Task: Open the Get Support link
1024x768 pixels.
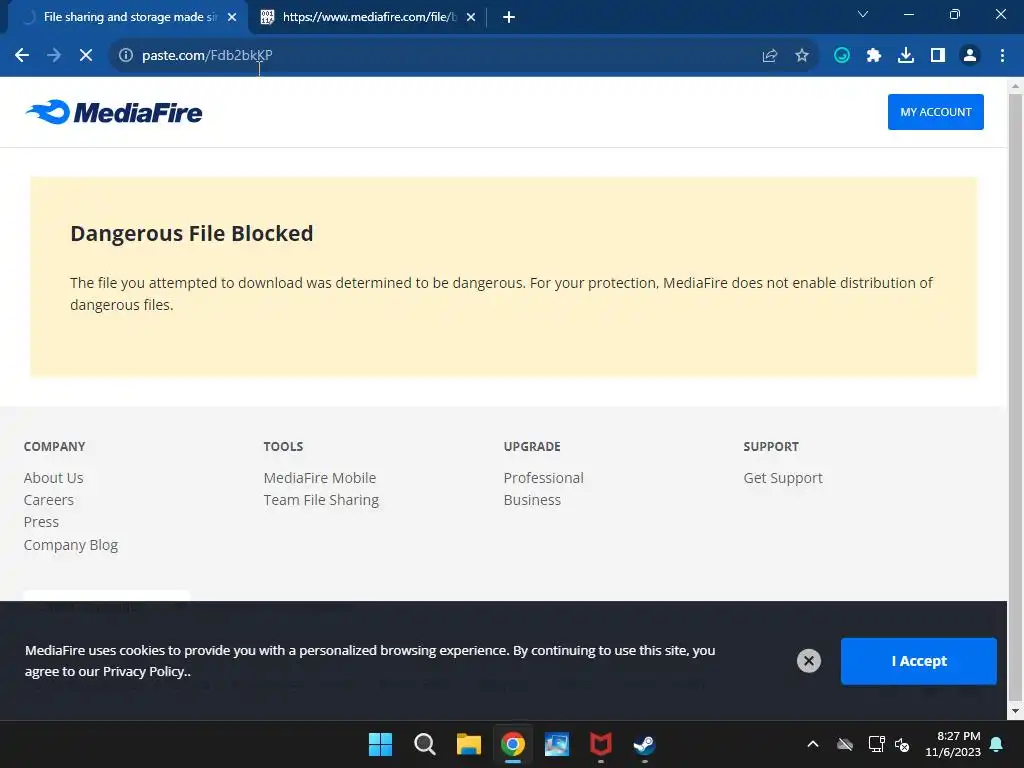Action: pyautogui.click(x=783, y=478)
